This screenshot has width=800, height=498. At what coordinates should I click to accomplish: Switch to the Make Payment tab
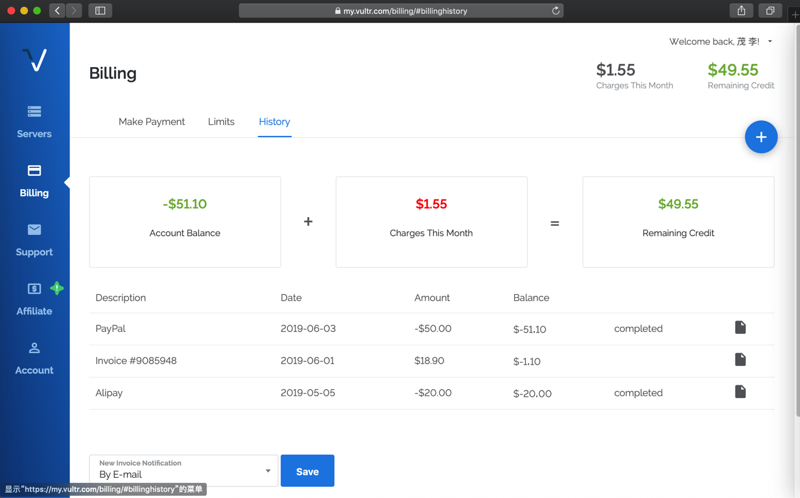point(151,122)
